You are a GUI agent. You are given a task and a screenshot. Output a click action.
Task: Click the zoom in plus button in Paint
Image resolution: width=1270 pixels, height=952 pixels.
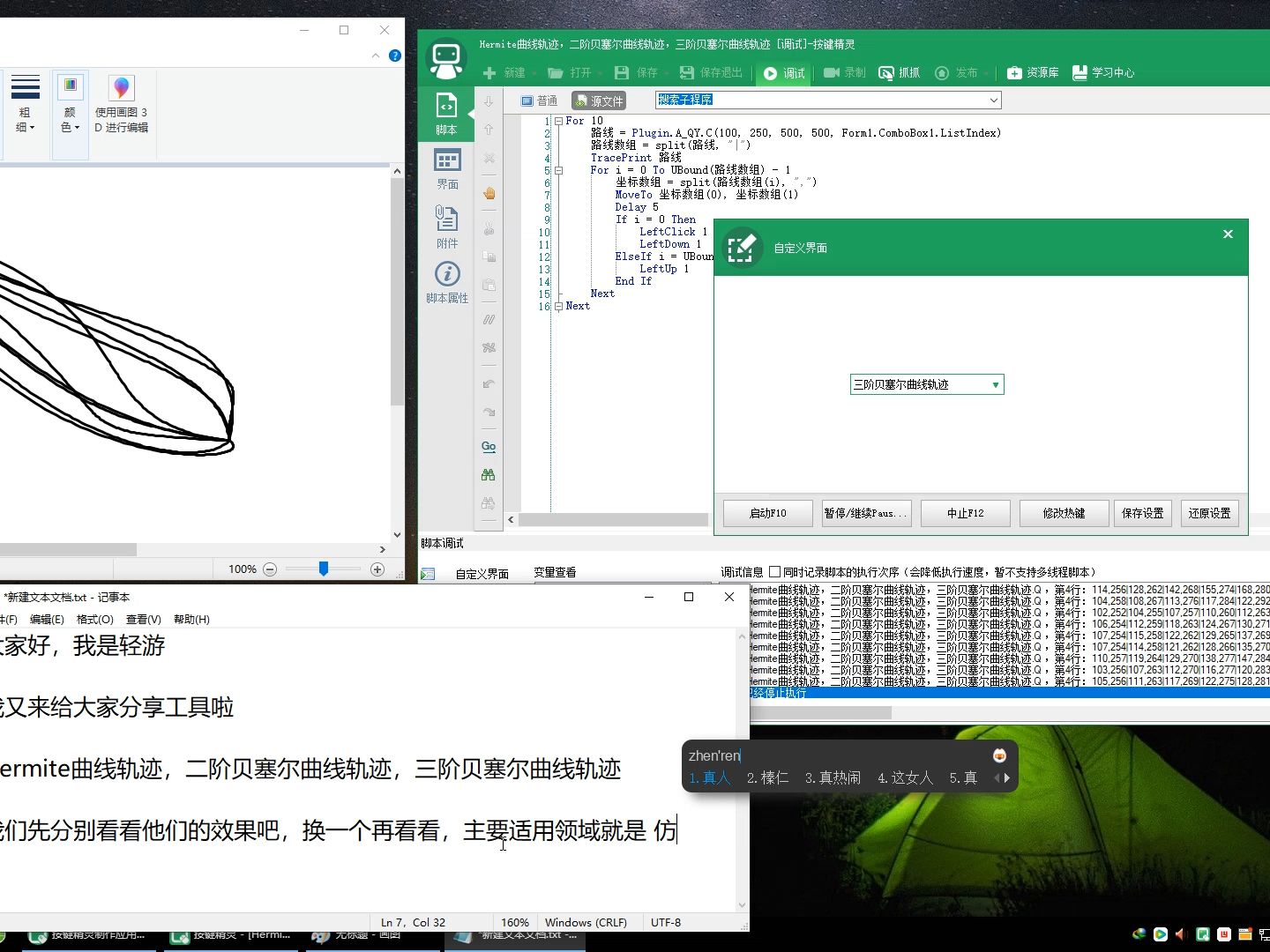click(x=377, y=569)
